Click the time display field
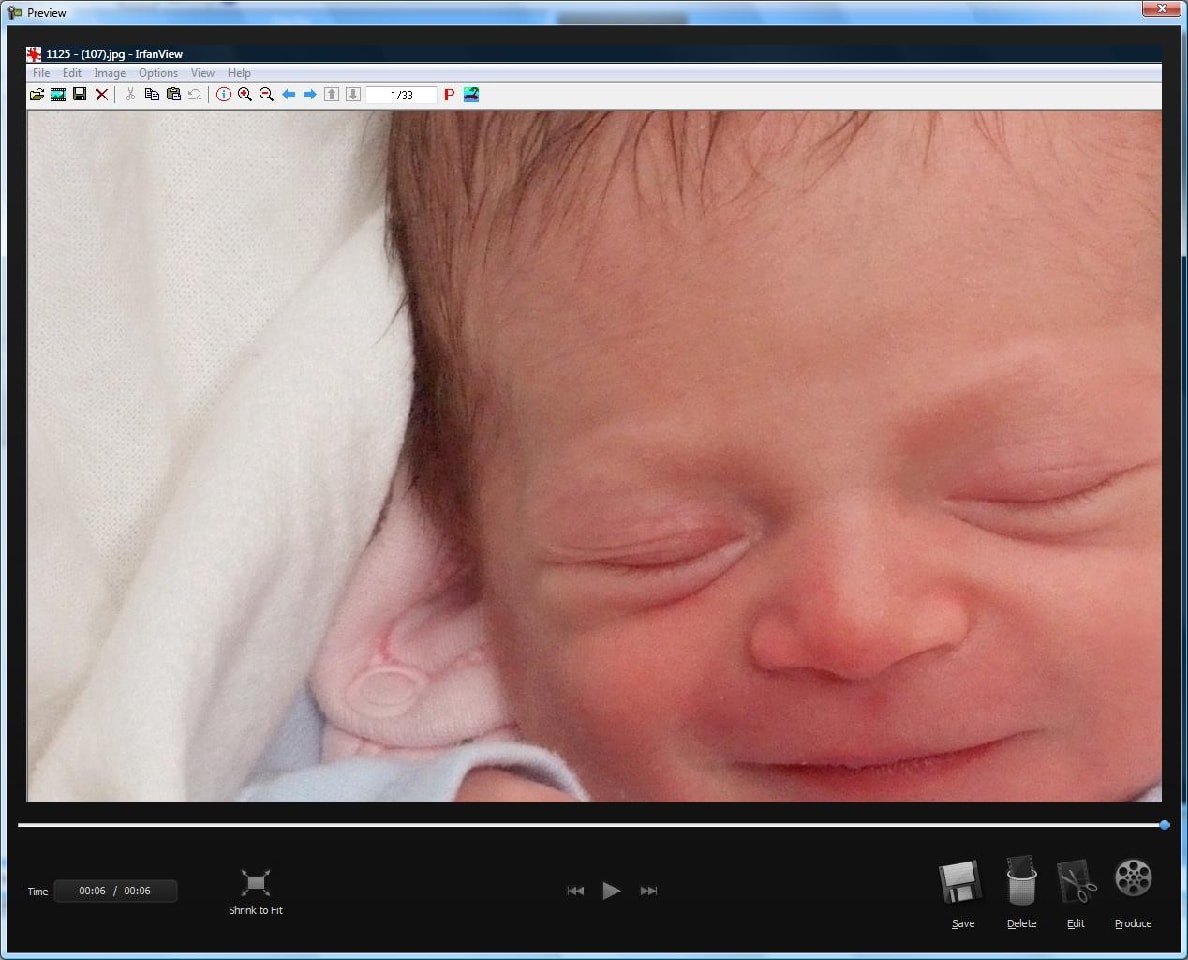 click(x=115, y=891)
